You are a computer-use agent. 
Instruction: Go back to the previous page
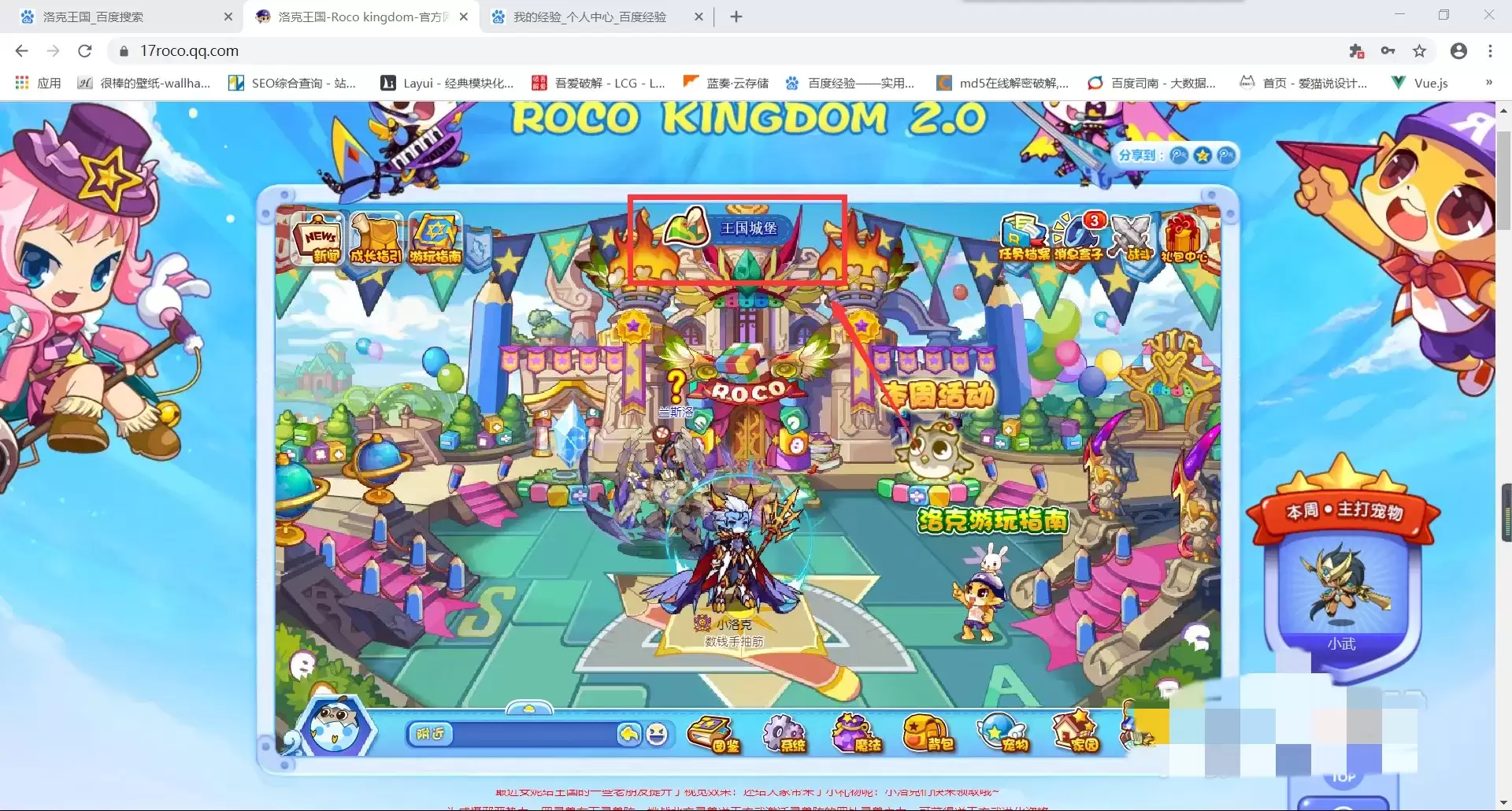pos(21,51)
